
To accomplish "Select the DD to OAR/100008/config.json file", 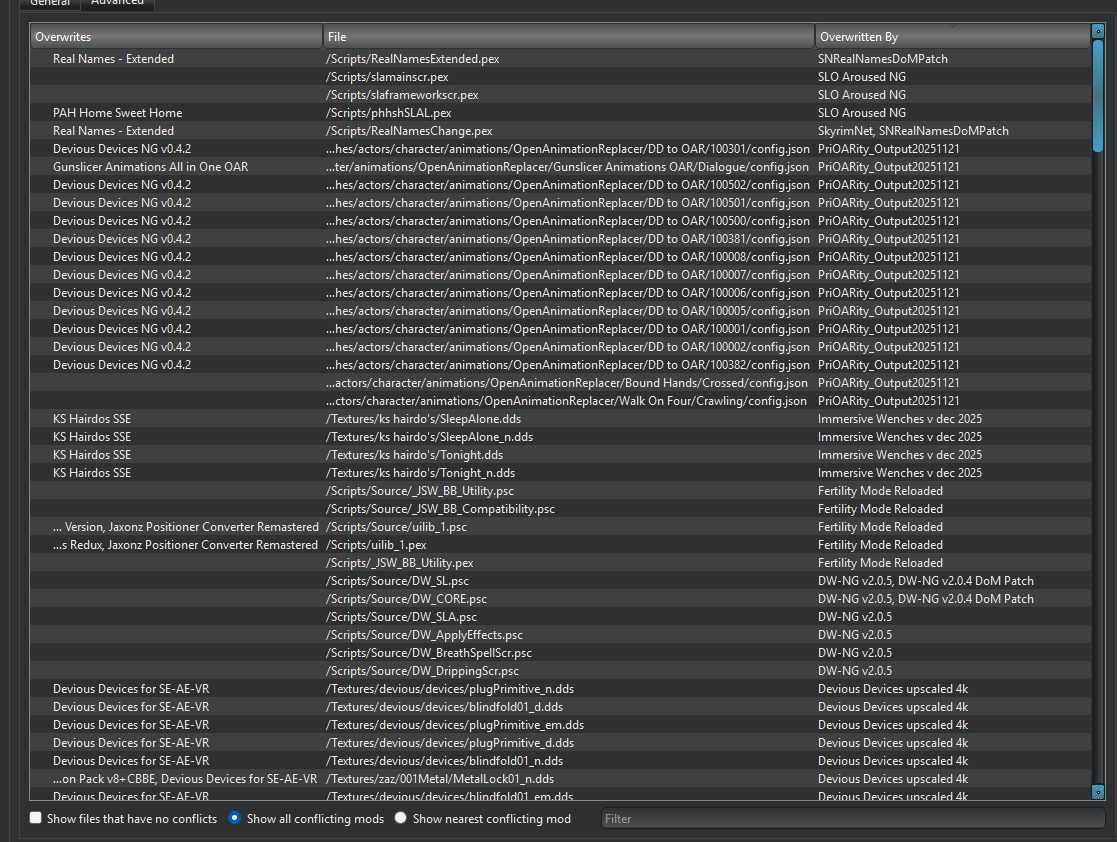I will tap(568, 256).
